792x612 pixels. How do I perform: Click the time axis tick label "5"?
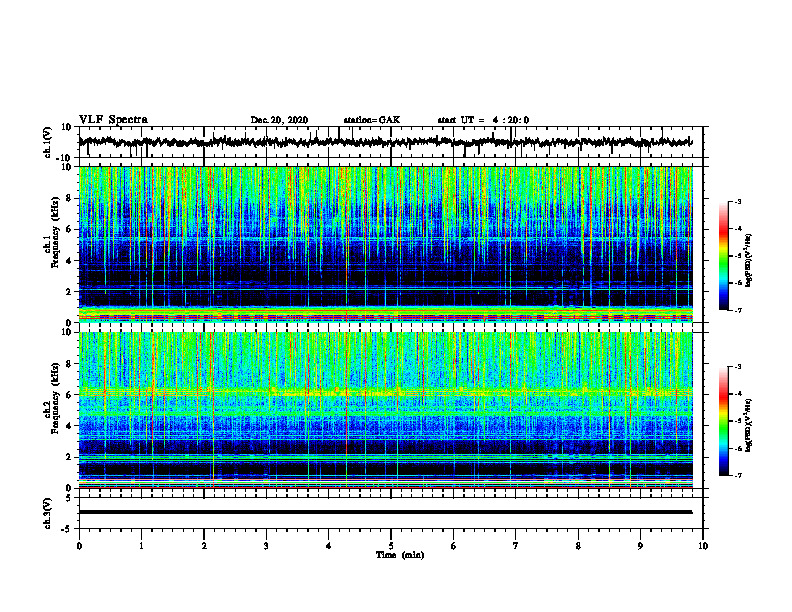pos(391,546)
